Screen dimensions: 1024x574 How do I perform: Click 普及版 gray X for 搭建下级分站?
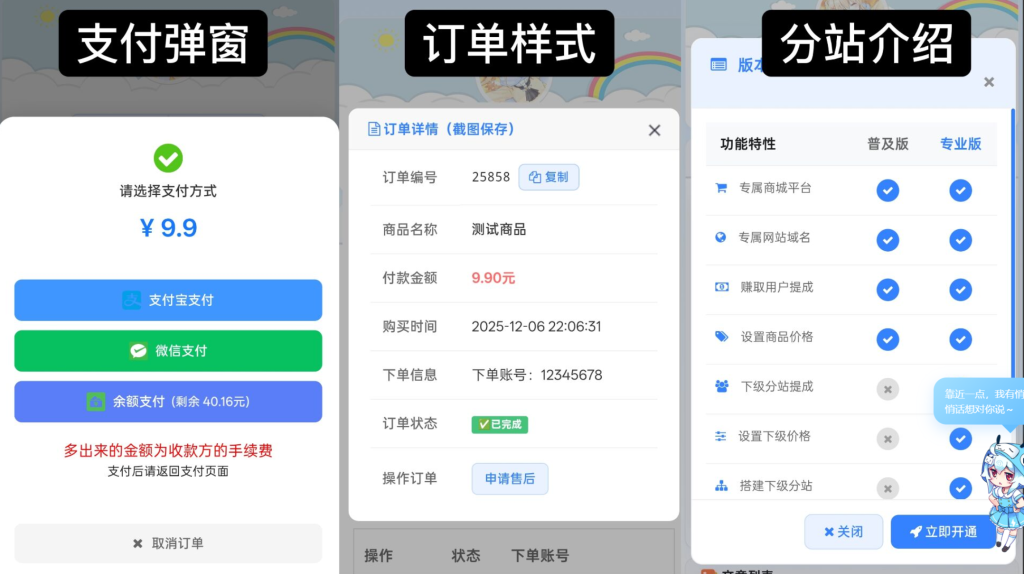coord(888,488)
